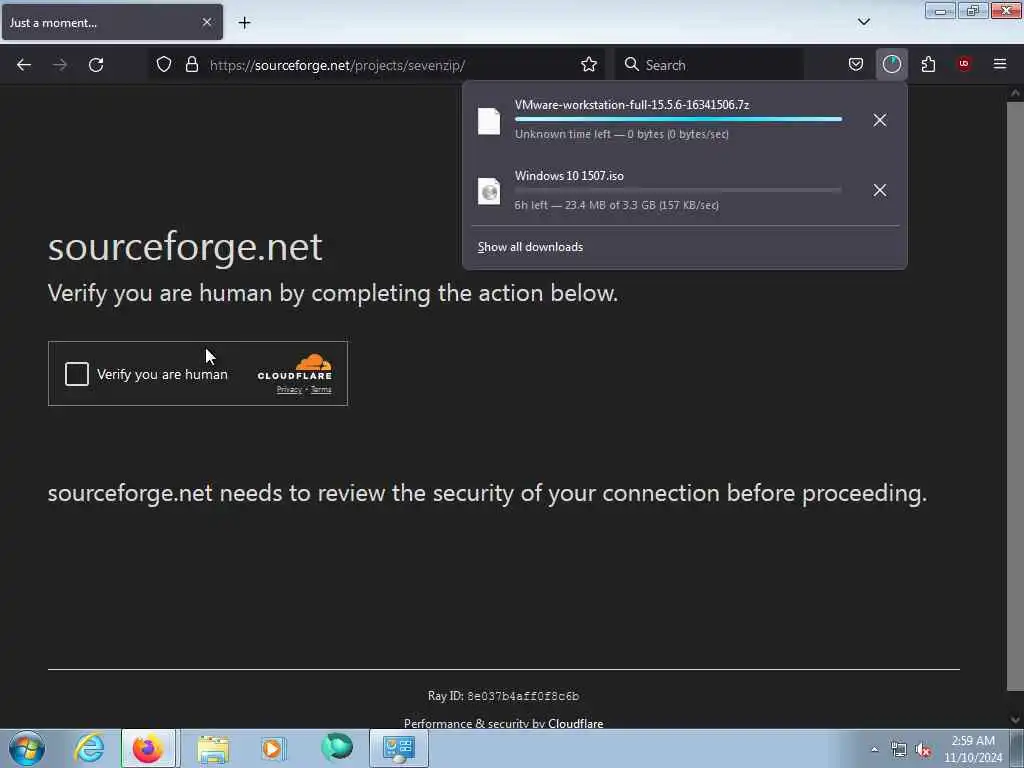Bookmark this page with the star icon
Viewport: 1024px width, 768px height.
589,64
